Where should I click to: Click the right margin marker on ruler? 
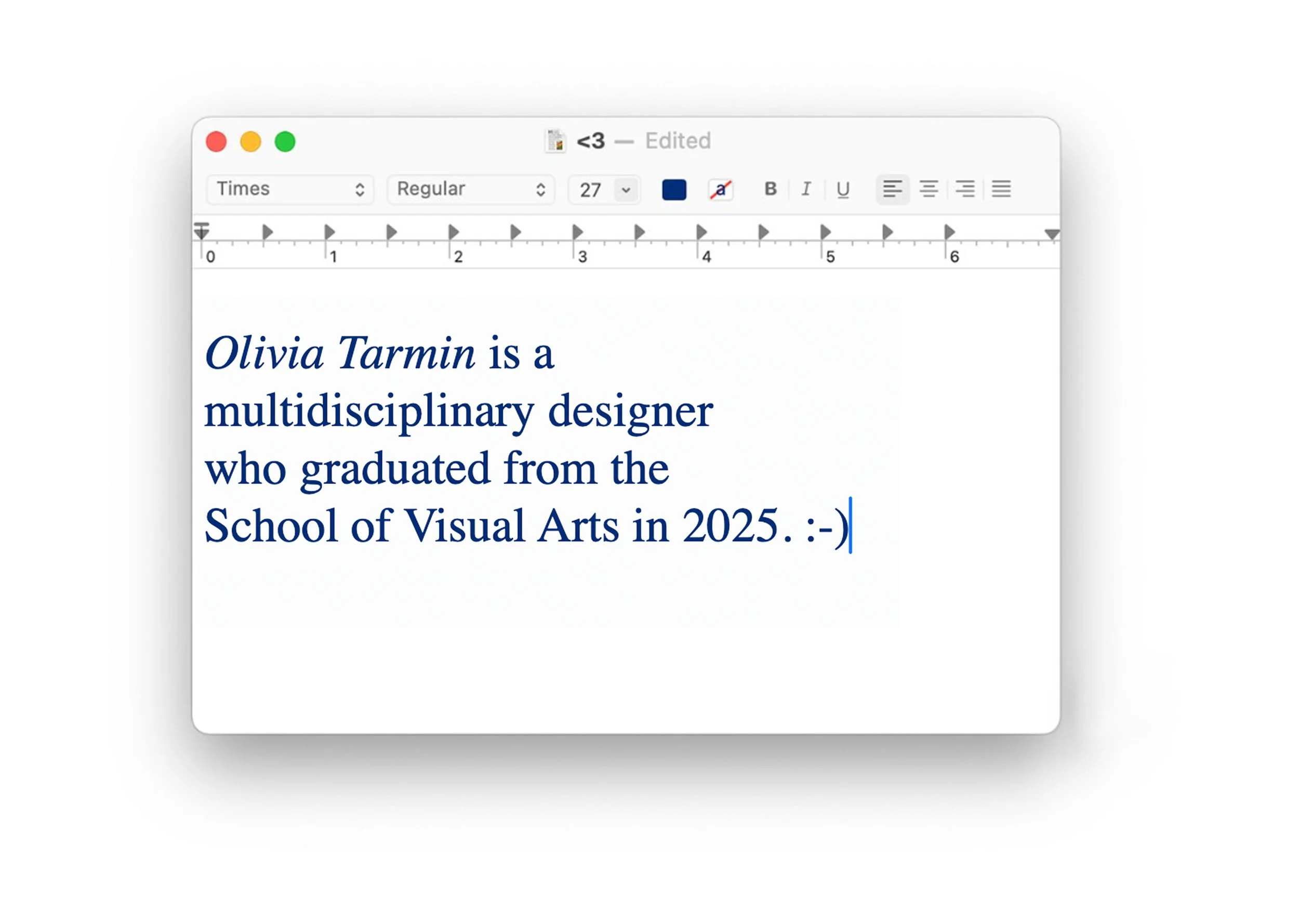click(x=1051, y=234)
